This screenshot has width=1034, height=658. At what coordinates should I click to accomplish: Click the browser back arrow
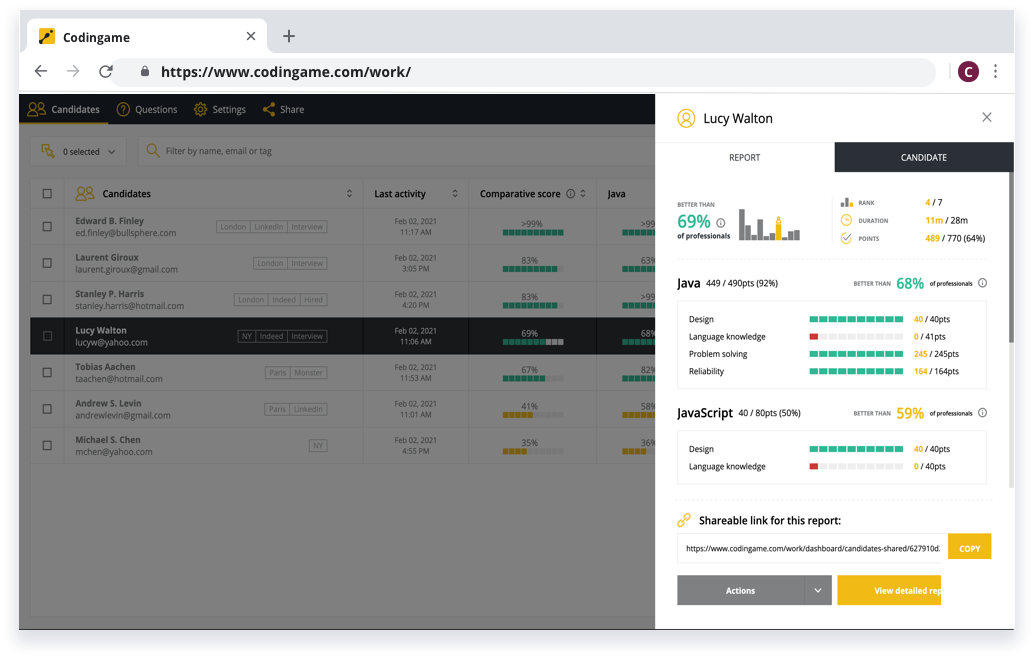click(x=41, y=72)
